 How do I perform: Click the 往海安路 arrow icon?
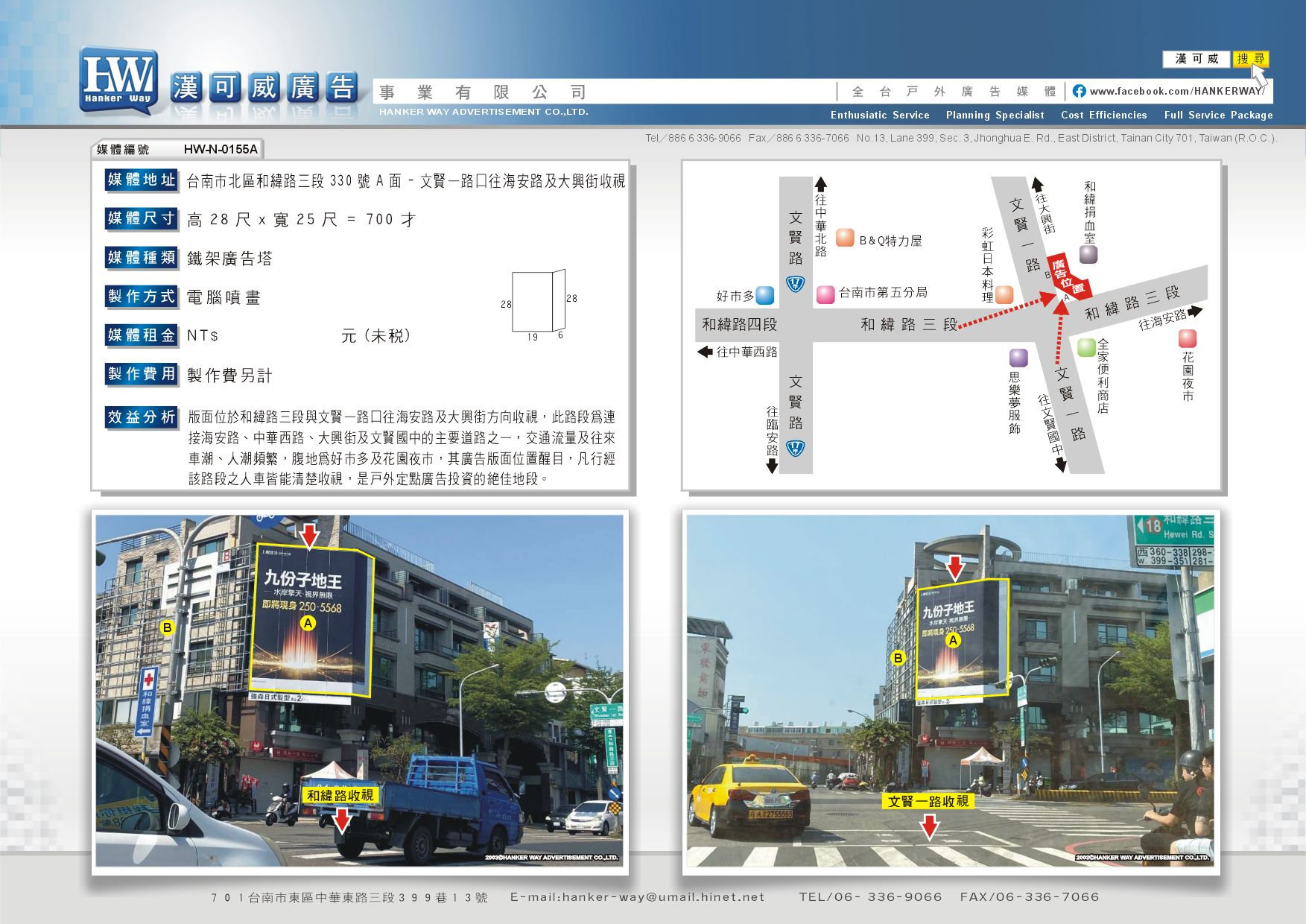1195,311
